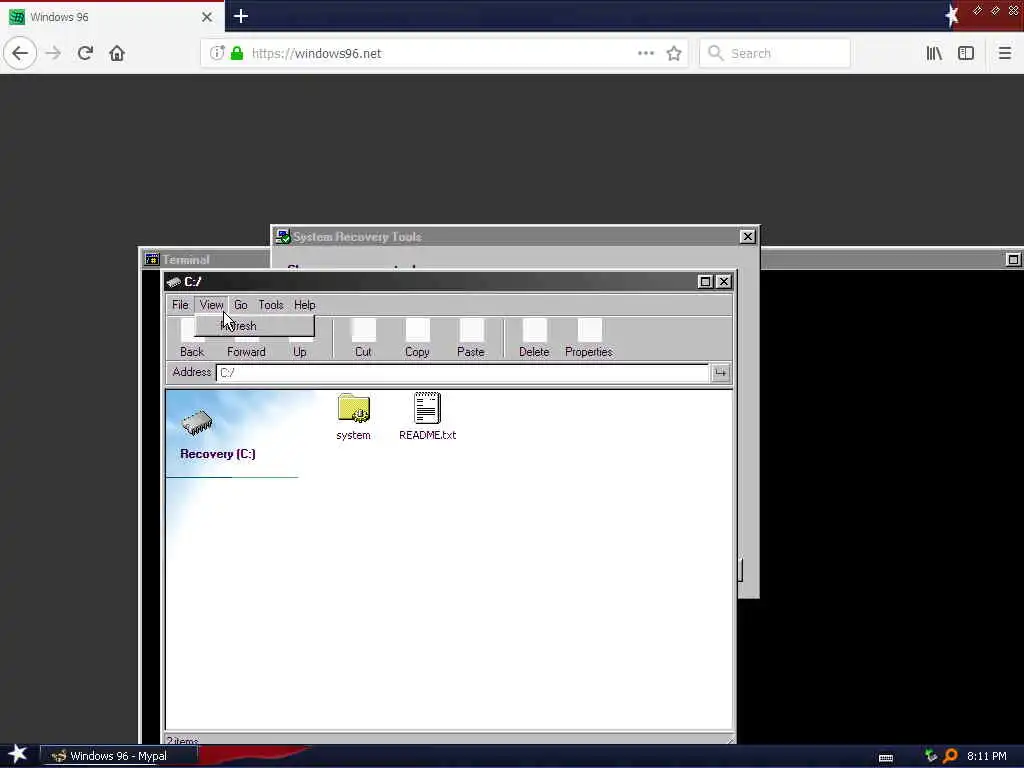Click the explorer Address field C:/

[462, 372]
